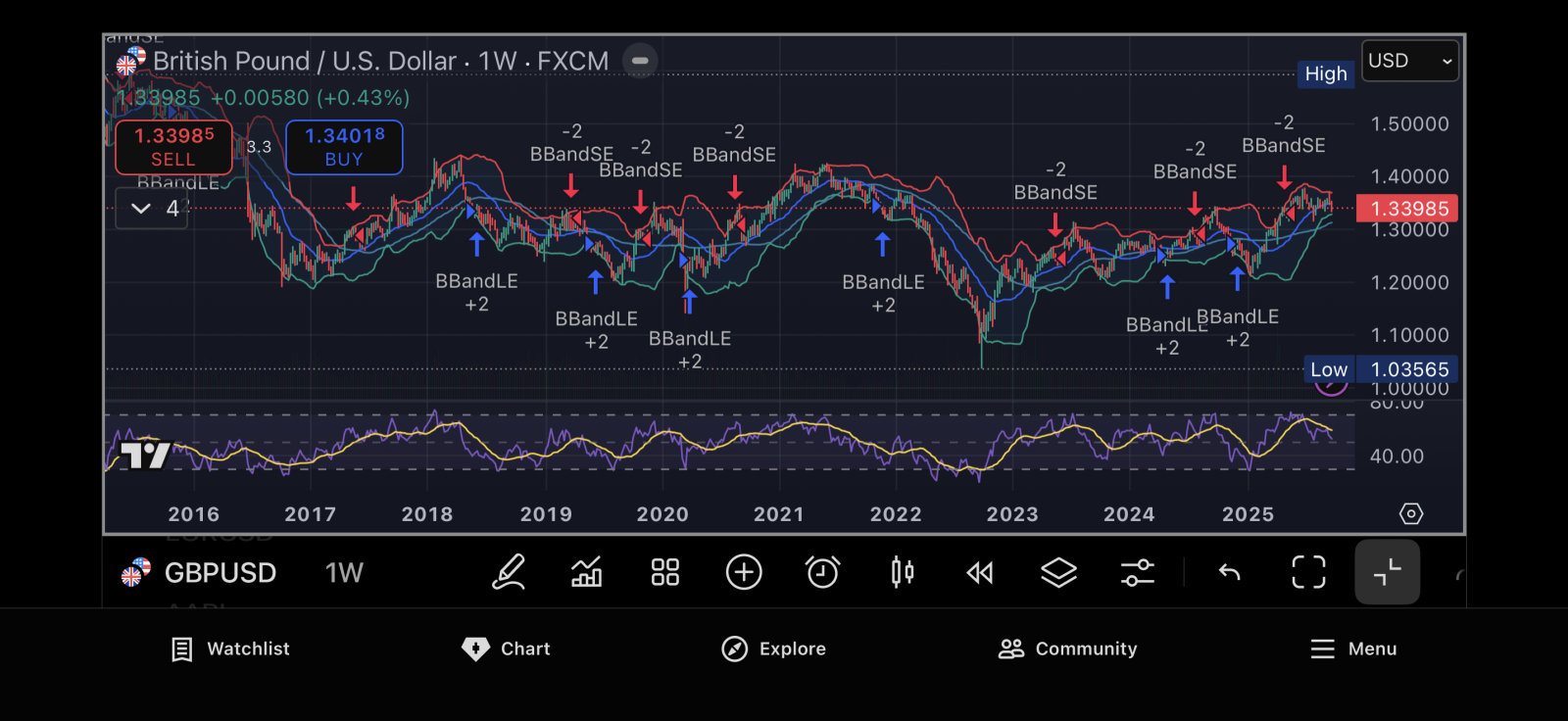
Task: Open the USD currency dropdown
Action: (x=1409, y=61)
